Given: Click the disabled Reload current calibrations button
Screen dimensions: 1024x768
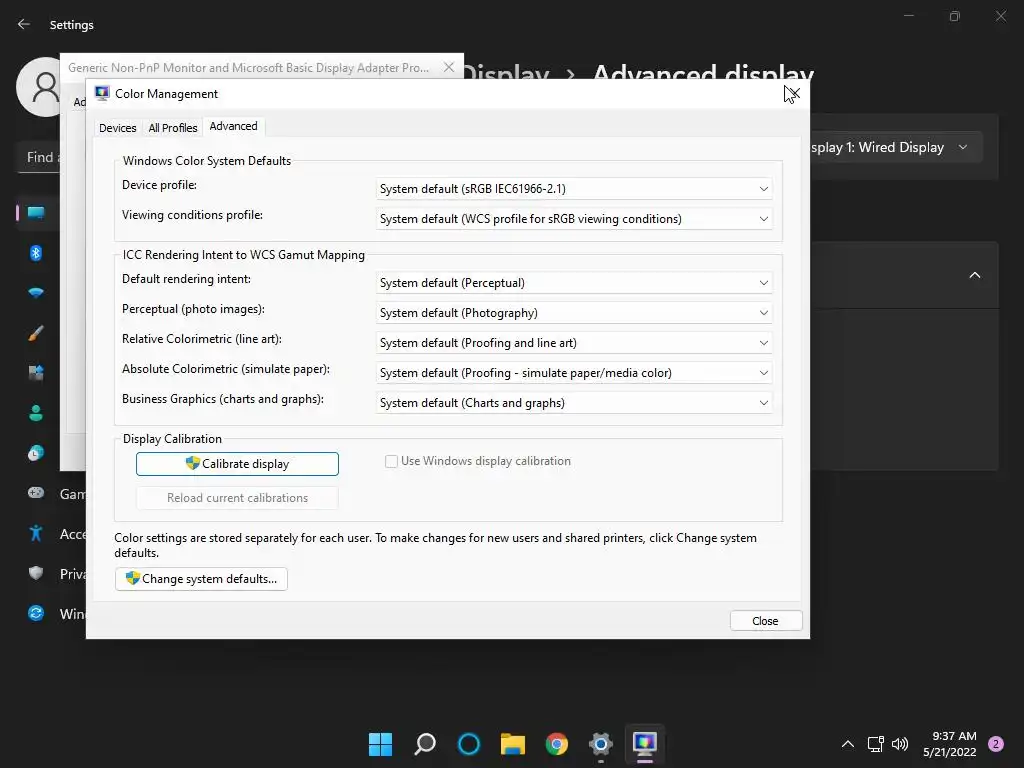Looking at the screenshot, I should click(237, 498).
